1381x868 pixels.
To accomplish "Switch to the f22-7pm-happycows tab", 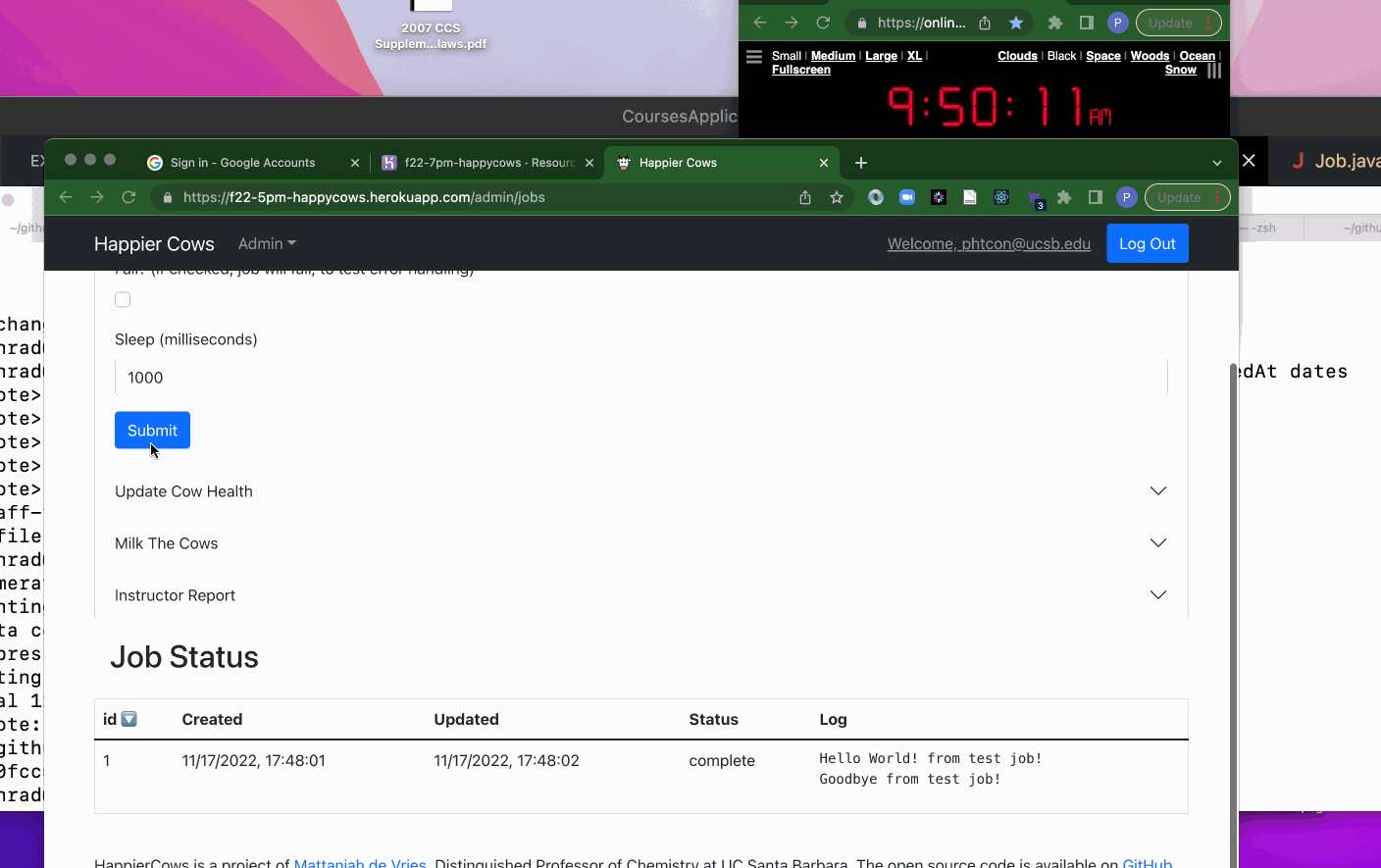I will pyautogui.click(x=481, y=162).
